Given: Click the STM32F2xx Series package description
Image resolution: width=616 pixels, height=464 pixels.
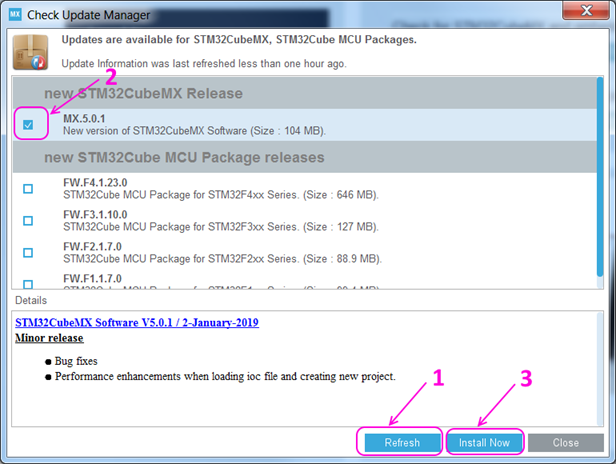Looking at the screenshot, I should (222, 259).
